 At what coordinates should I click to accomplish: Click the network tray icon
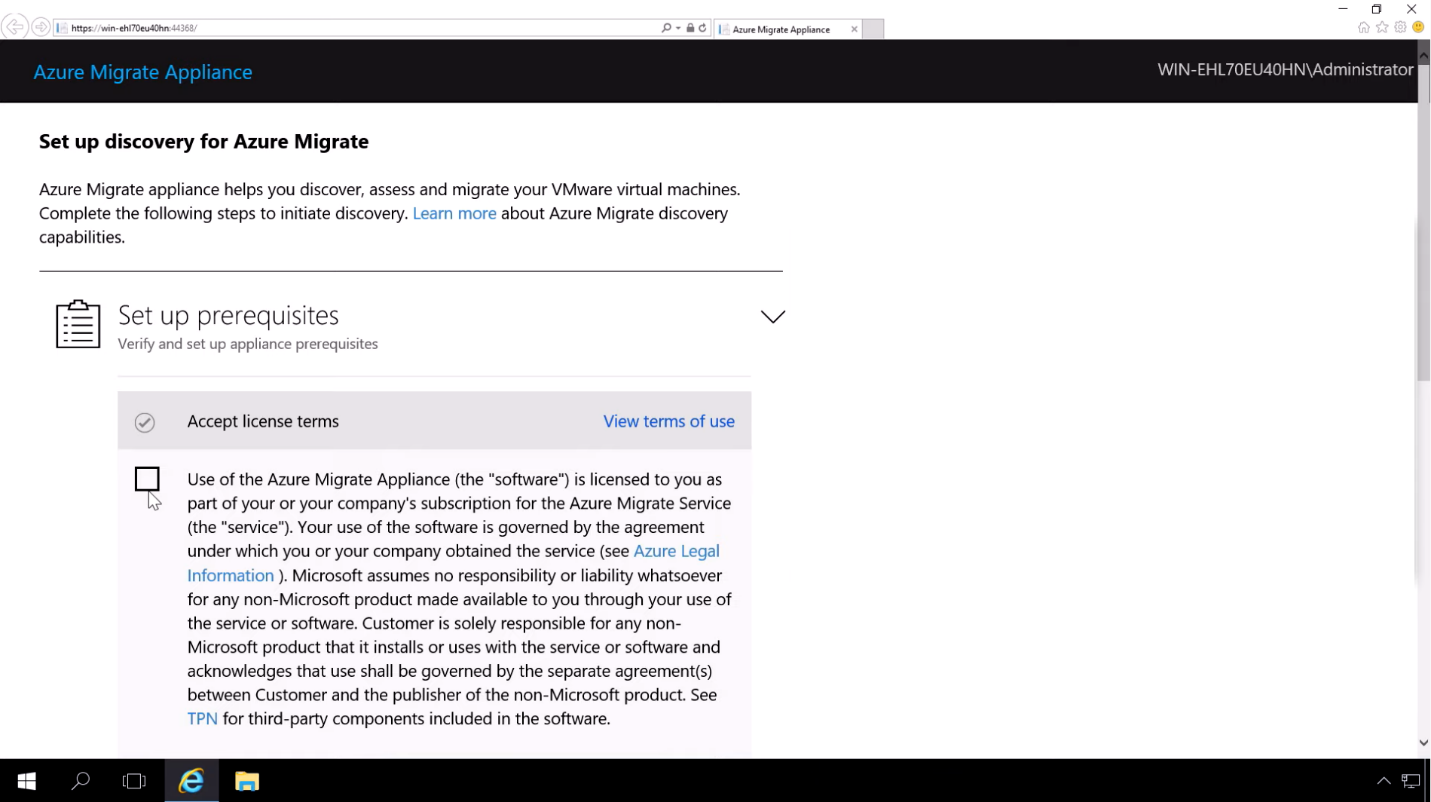pos(1411,781)
